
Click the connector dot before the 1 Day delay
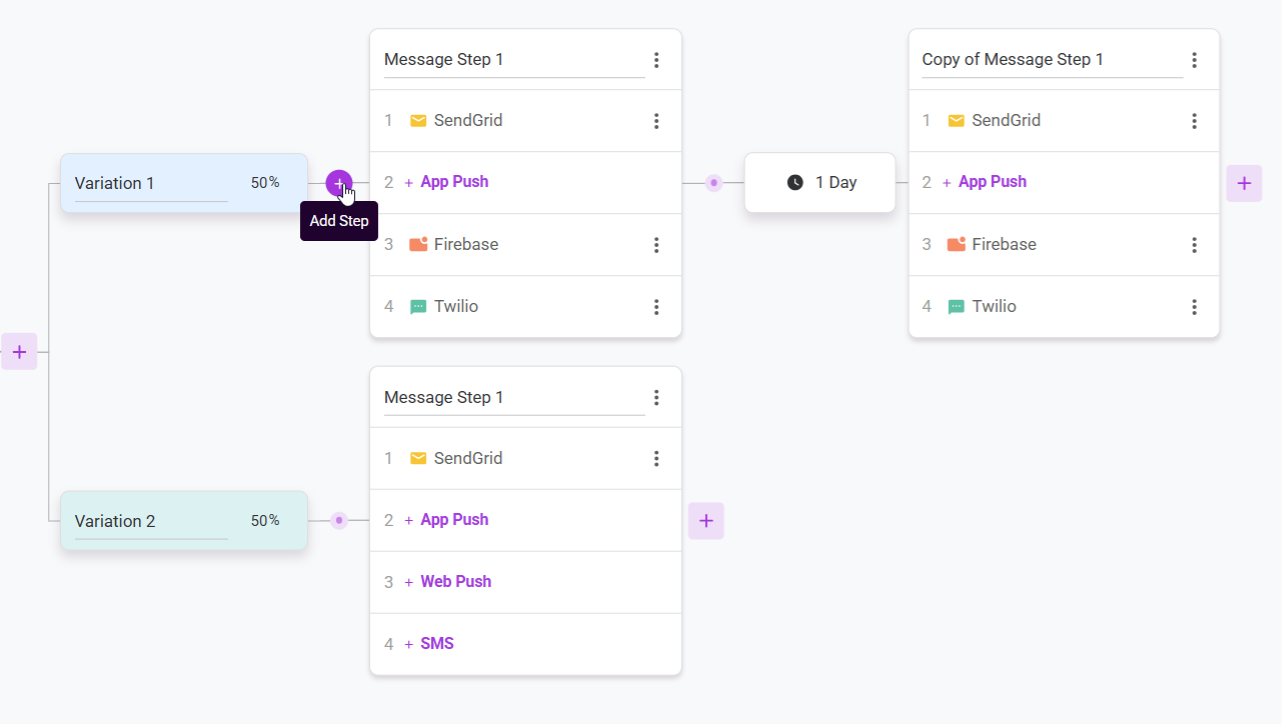tap(713, 183)
